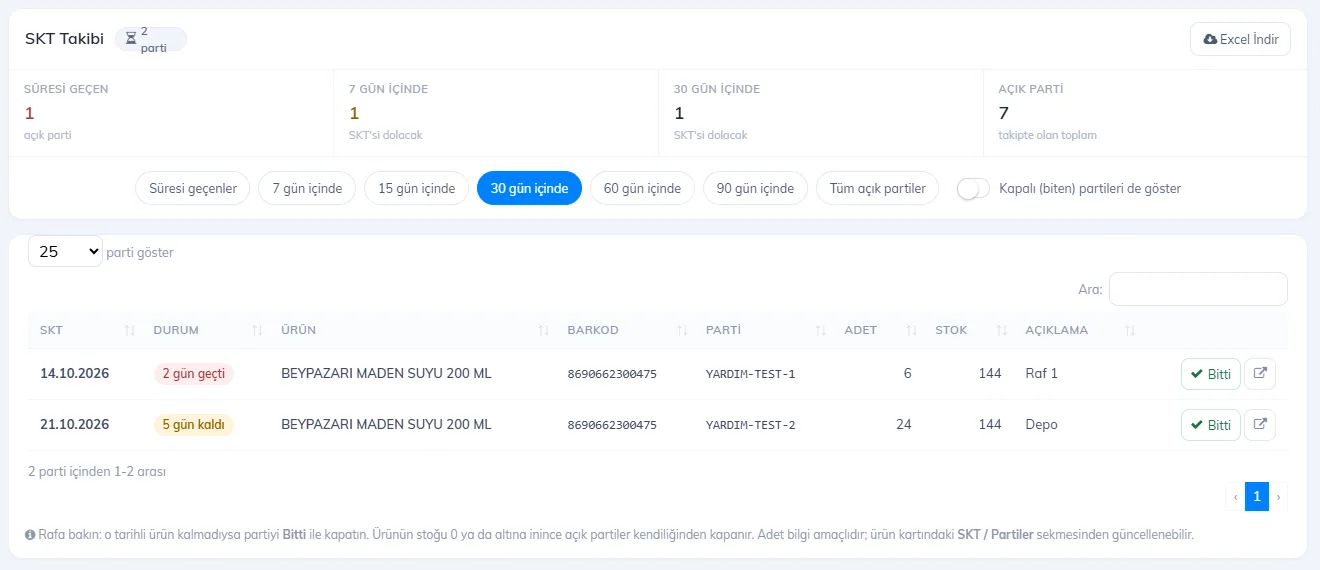Open external link icon for YARDIM-TEST-2 row
This screenshot has height=570, width=1320.
[x=1260, y=425]
